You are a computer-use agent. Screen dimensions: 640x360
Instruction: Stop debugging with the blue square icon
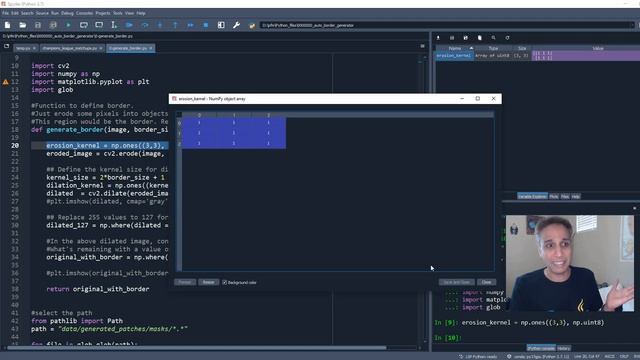[x=206, y=25]
